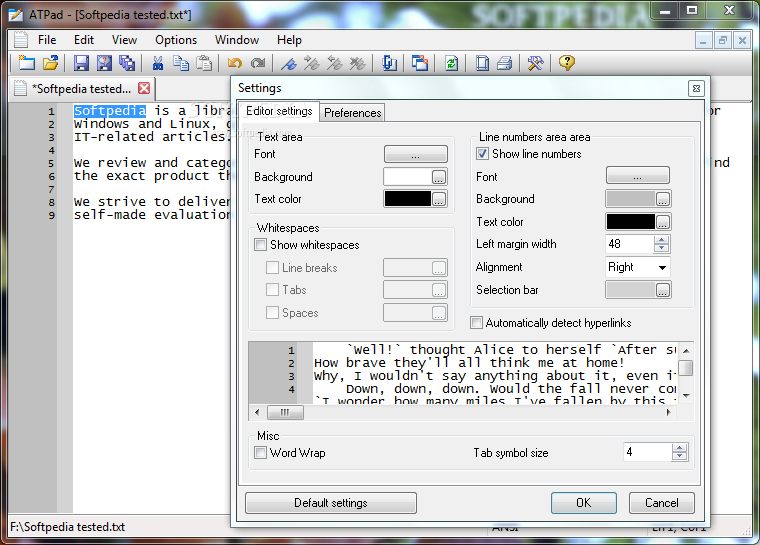Click the Cut scissors icon
The width and height of the screenshot is (760, 545).
[158, 63]
